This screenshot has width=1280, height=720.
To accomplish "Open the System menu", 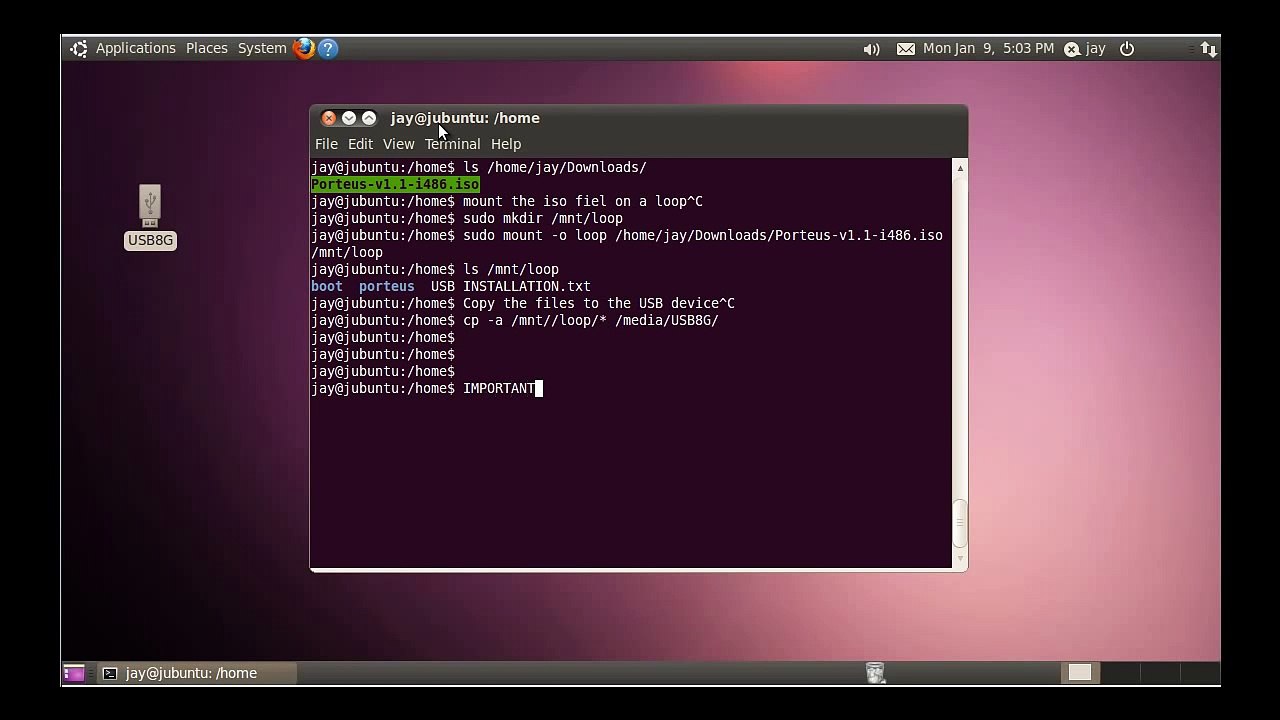I will [262, 48].
